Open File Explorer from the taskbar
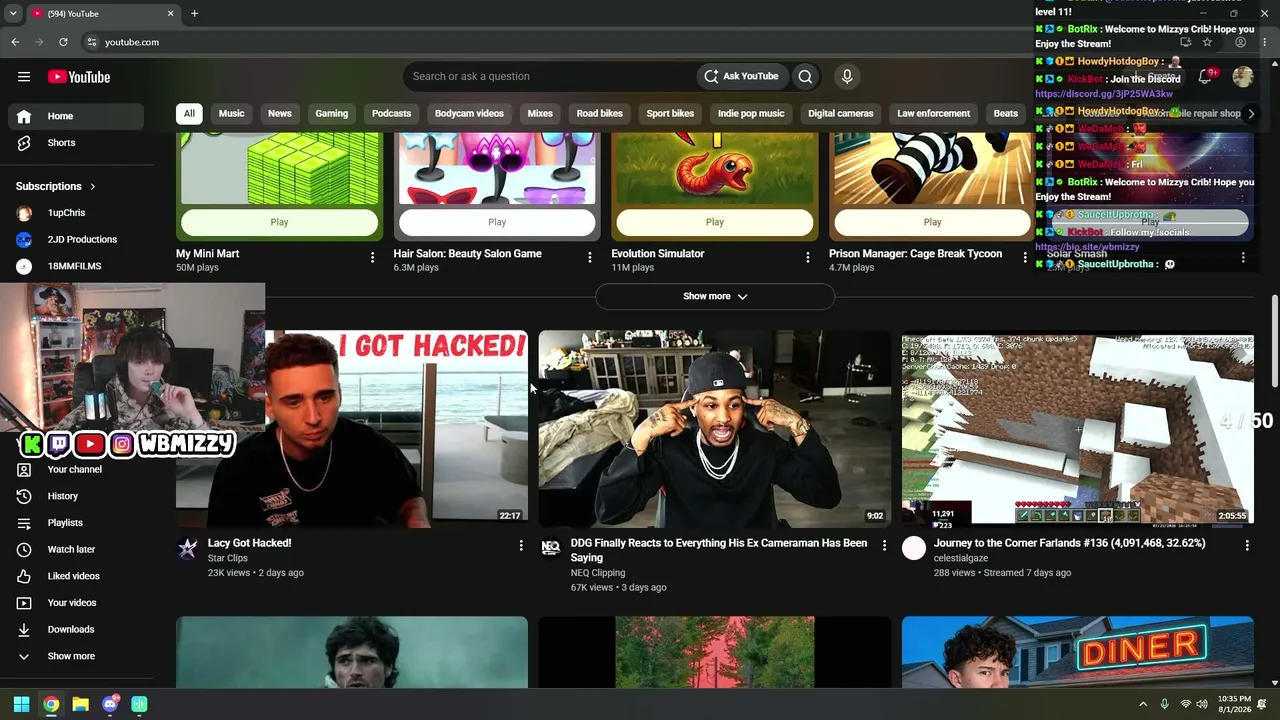1280x720 pixels. pos(80,704)
